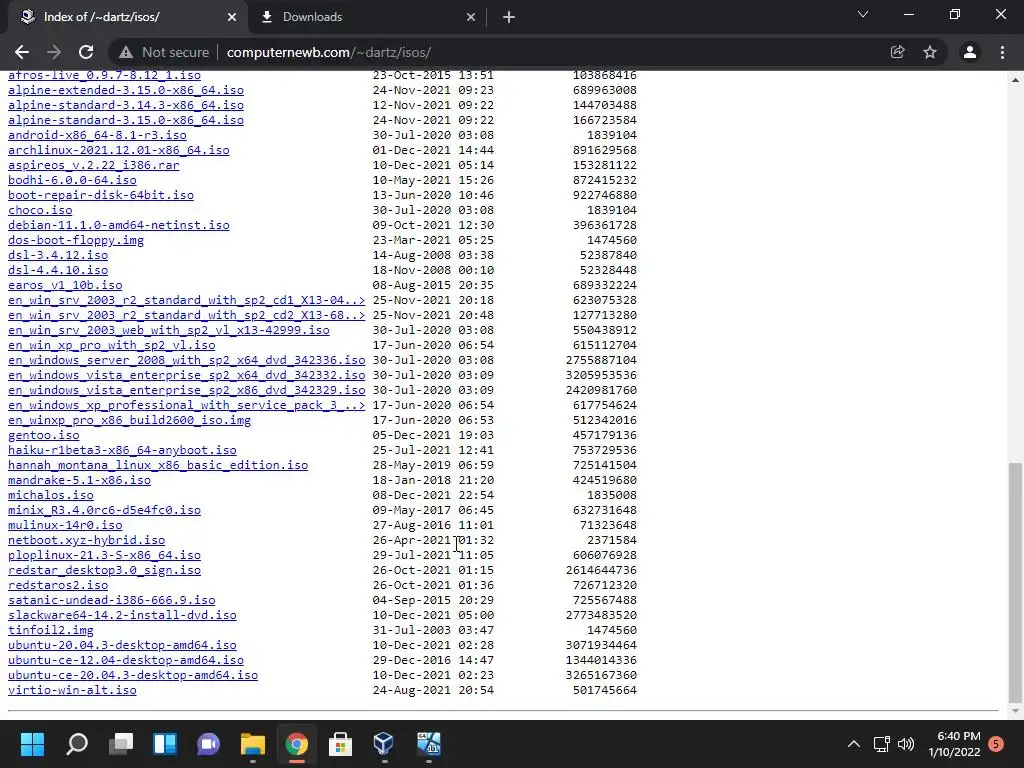Open choco.iso link
1024x768 pixels.
coord(40,210)
